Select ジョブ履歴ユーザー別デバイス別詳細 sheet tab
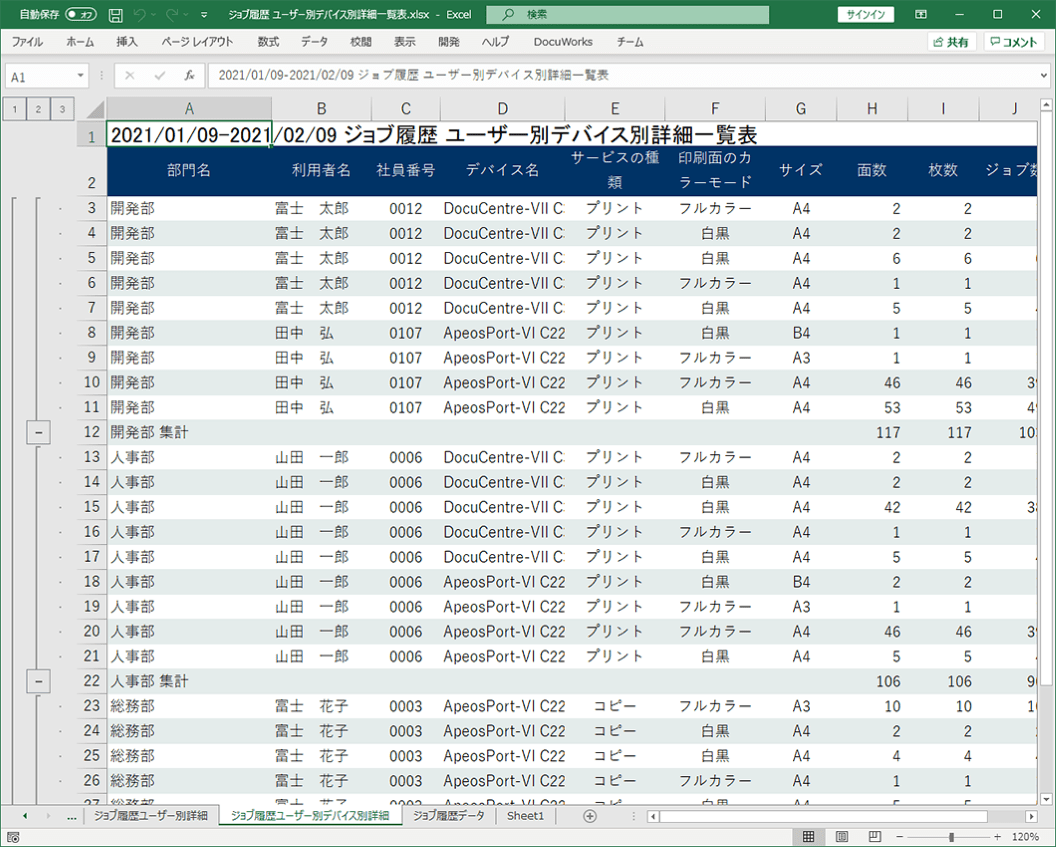This screenshot has height=847, width=1056. [310, 815]
